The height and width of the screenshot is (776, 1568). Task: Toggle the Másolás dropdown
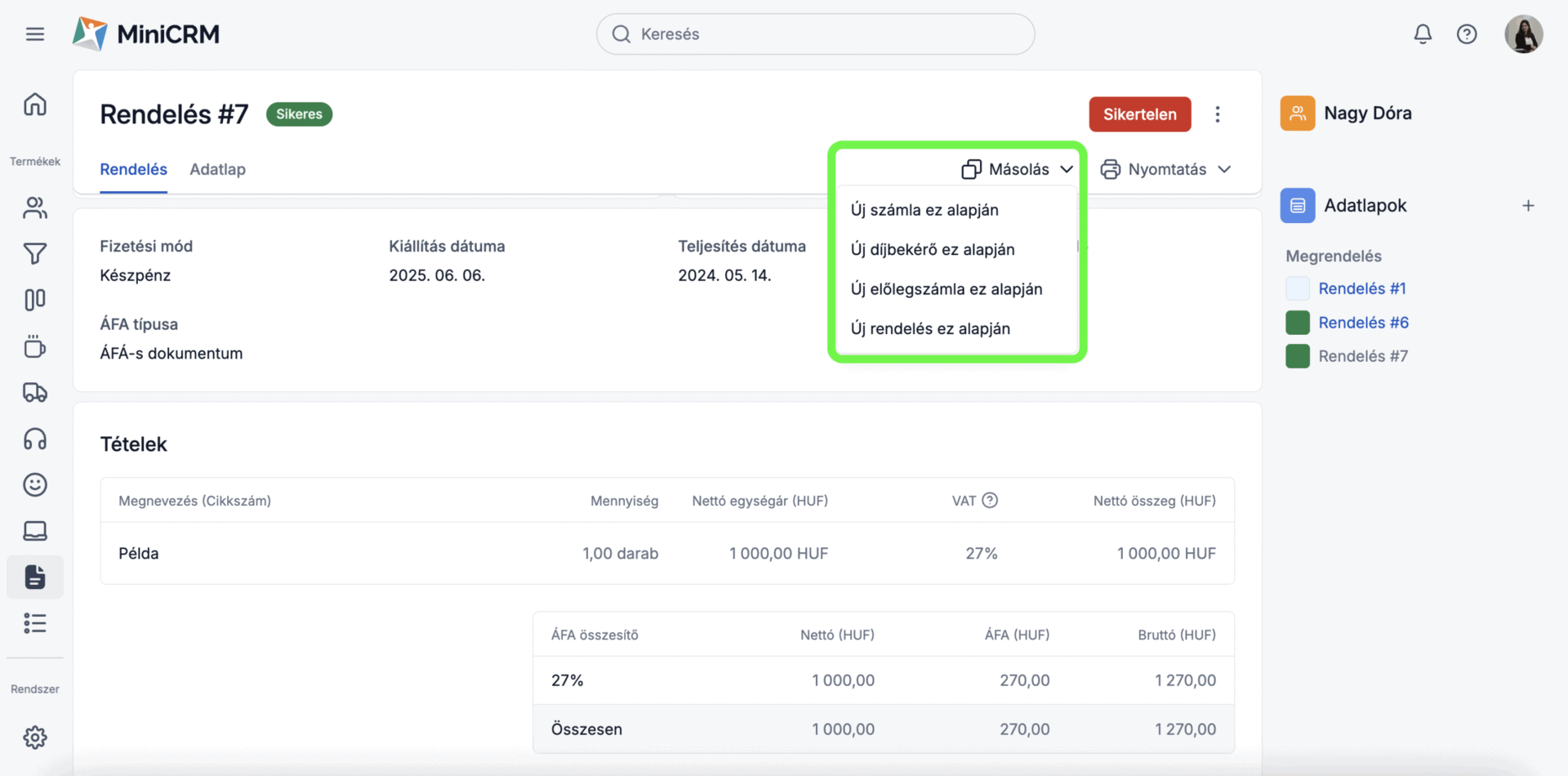click(1018, 169)
